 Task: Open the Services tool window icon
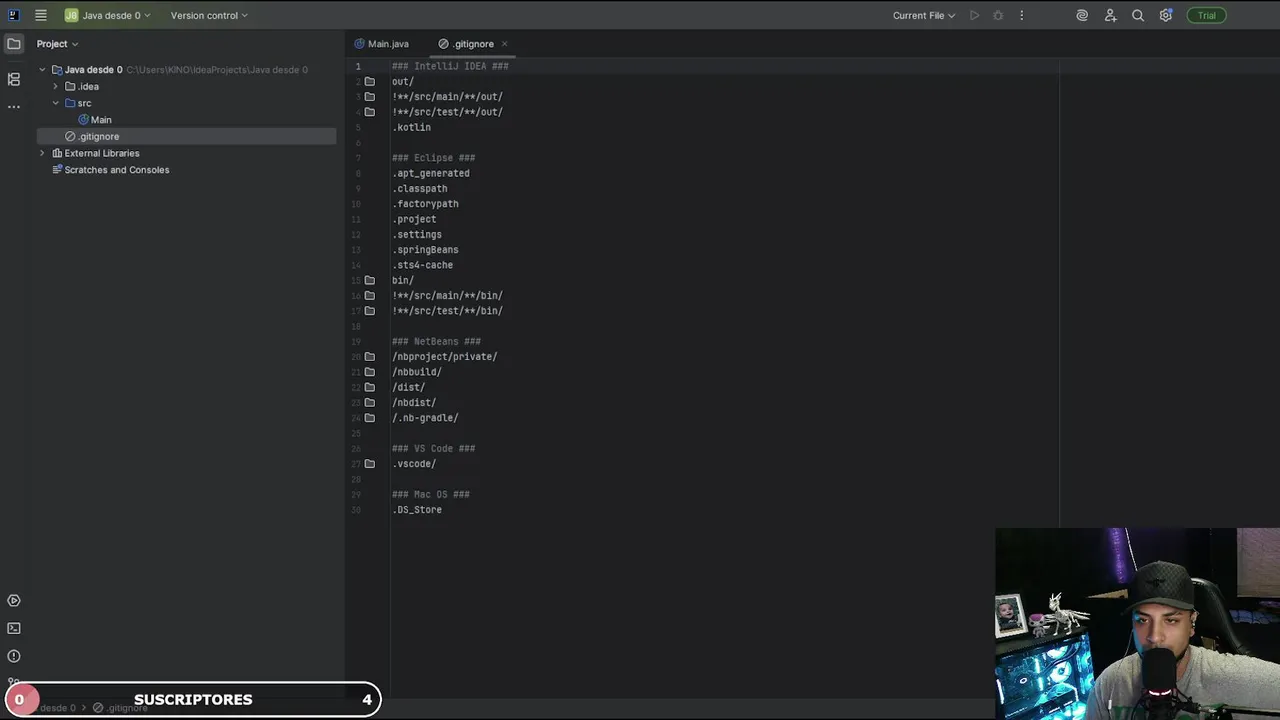click(x=14, y=601)
